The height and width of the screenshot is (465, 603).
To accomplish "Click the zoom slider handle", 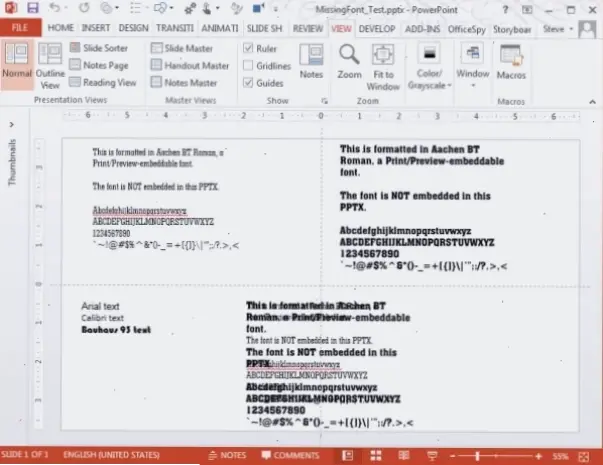I will point(477,456).
